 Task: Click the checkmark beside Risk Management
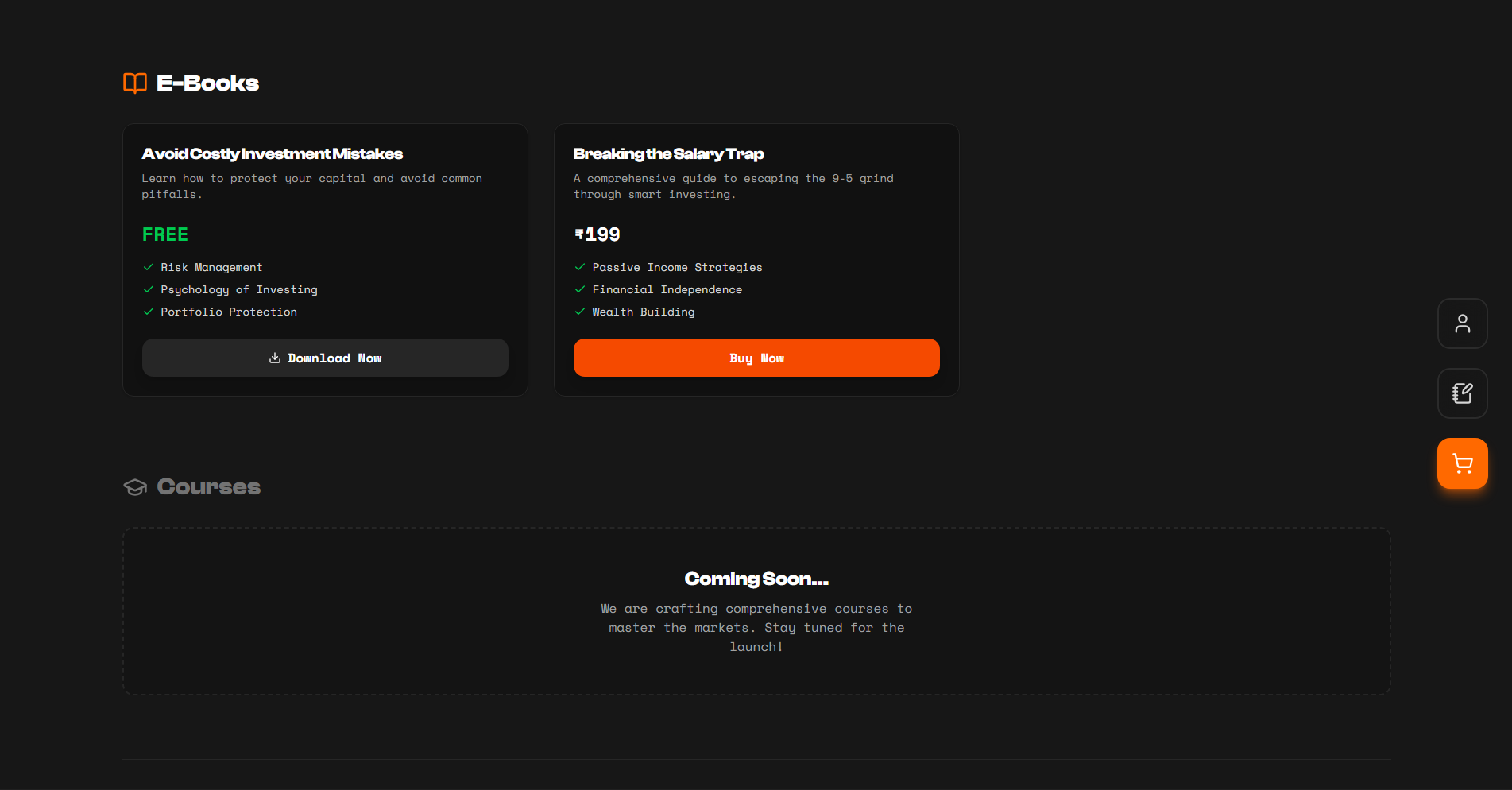click(149, 267)
